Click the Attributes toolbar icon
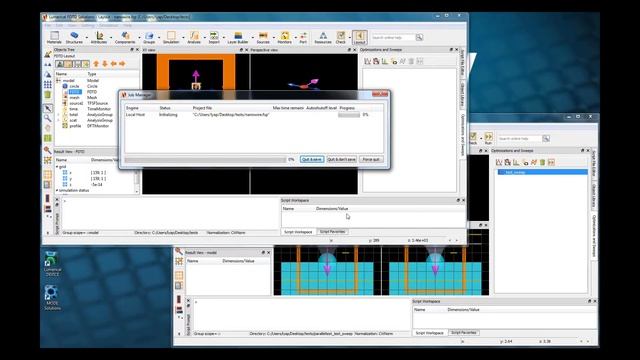The image size is (640, 360). click(x=99, y=37)
